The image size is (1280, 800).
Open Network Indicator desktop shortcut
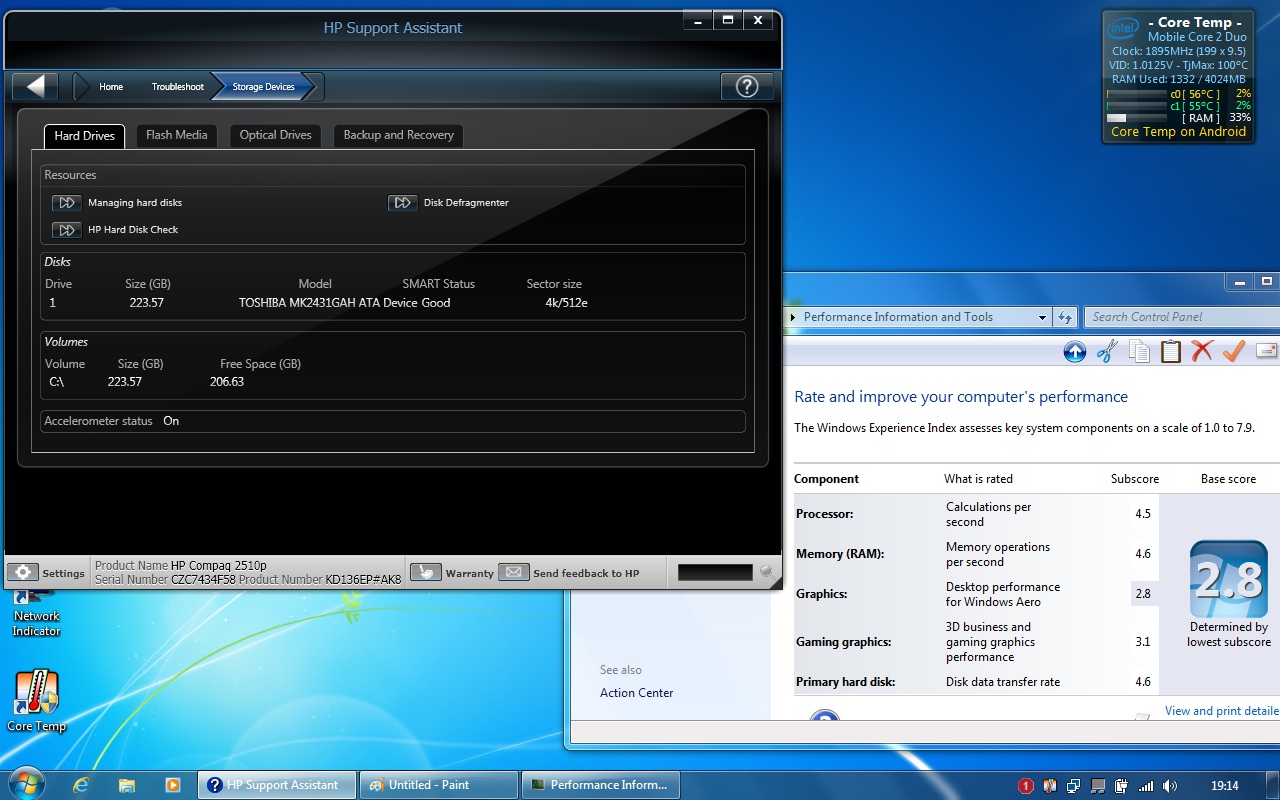36,614
